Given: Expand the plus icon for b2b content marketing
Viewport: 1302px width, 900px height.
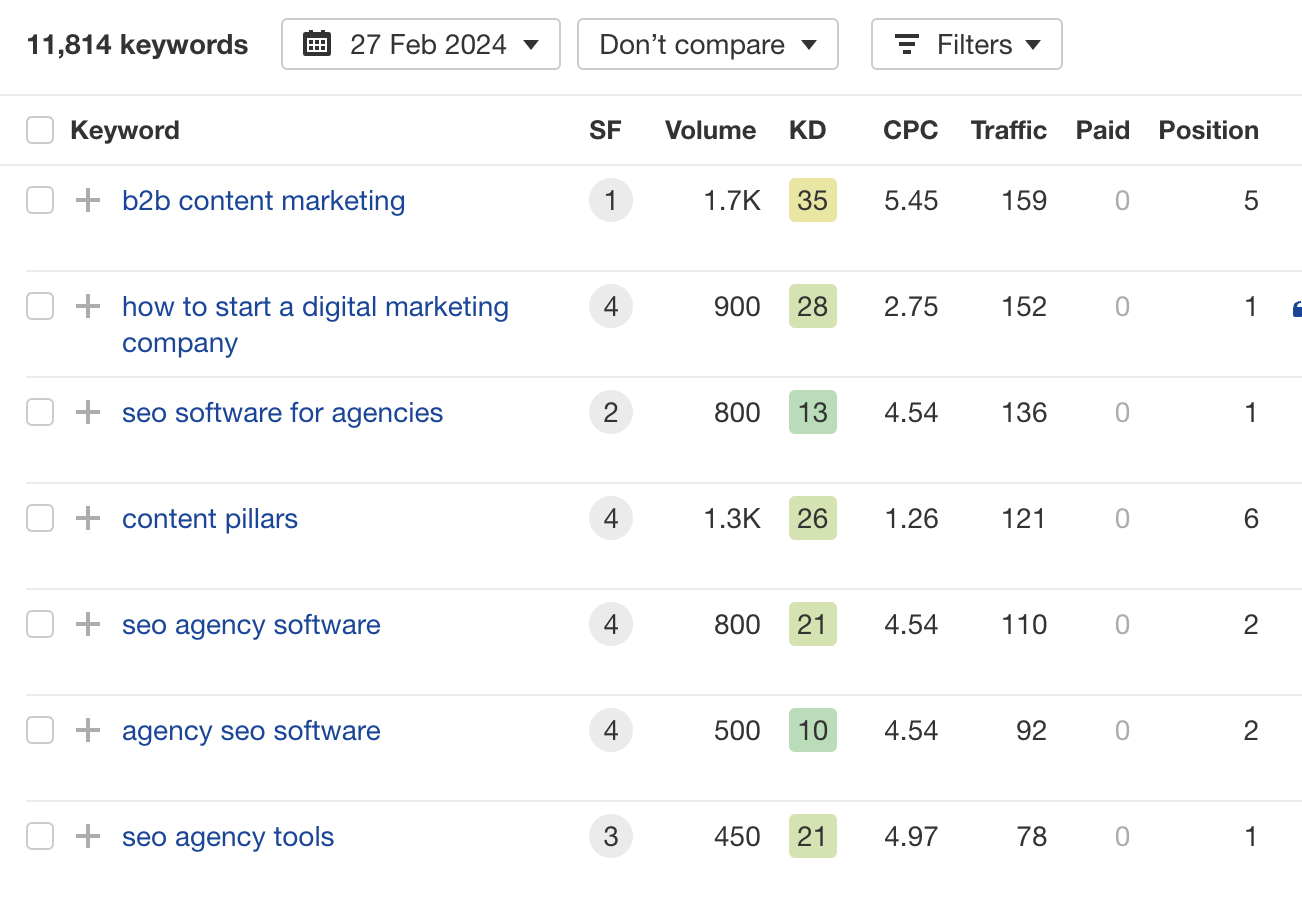Looking at the screenshot, I should point(88,201).
